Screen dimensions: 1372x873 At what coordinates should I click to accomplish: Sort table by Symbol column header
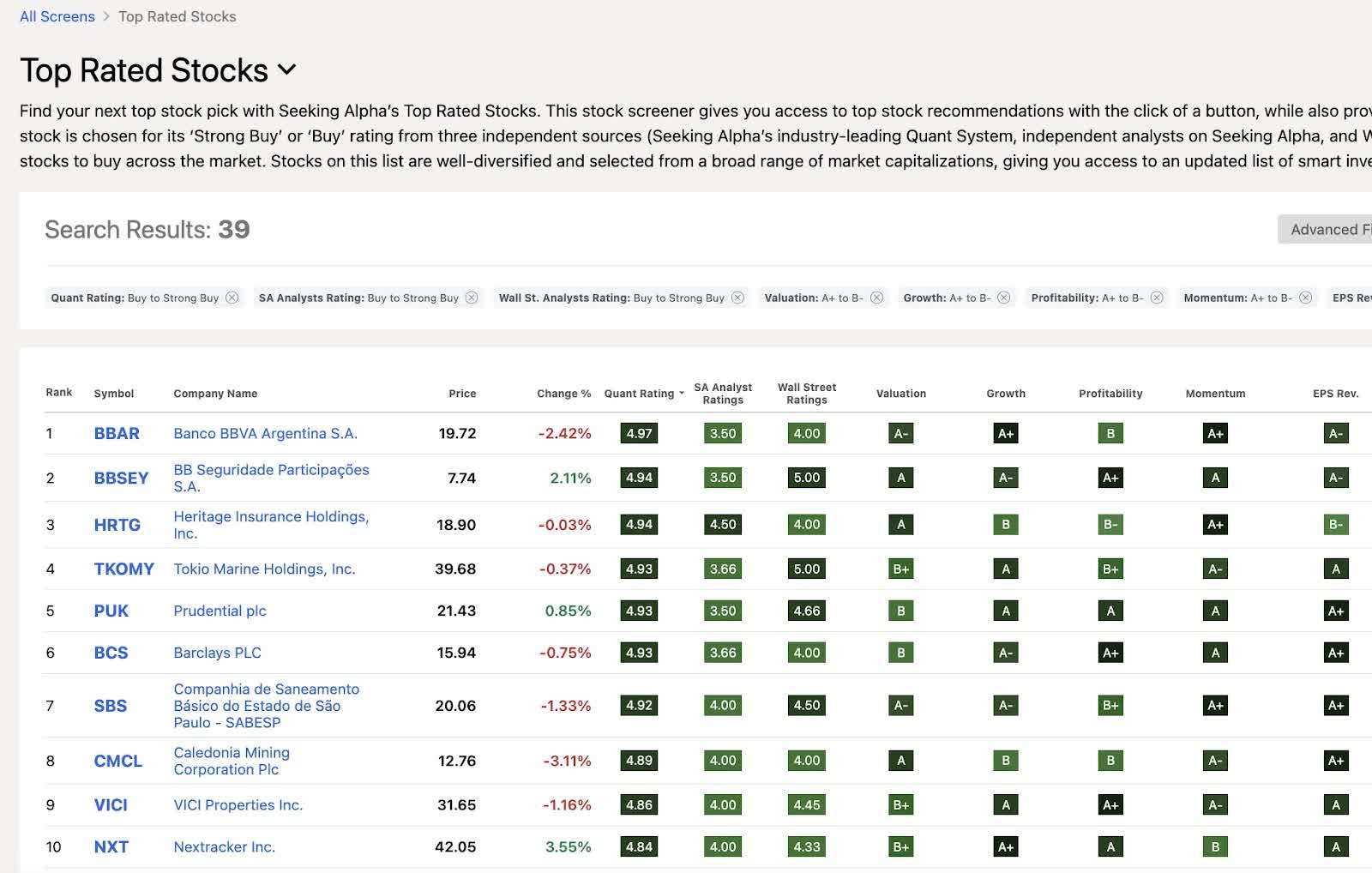(114, 394)
